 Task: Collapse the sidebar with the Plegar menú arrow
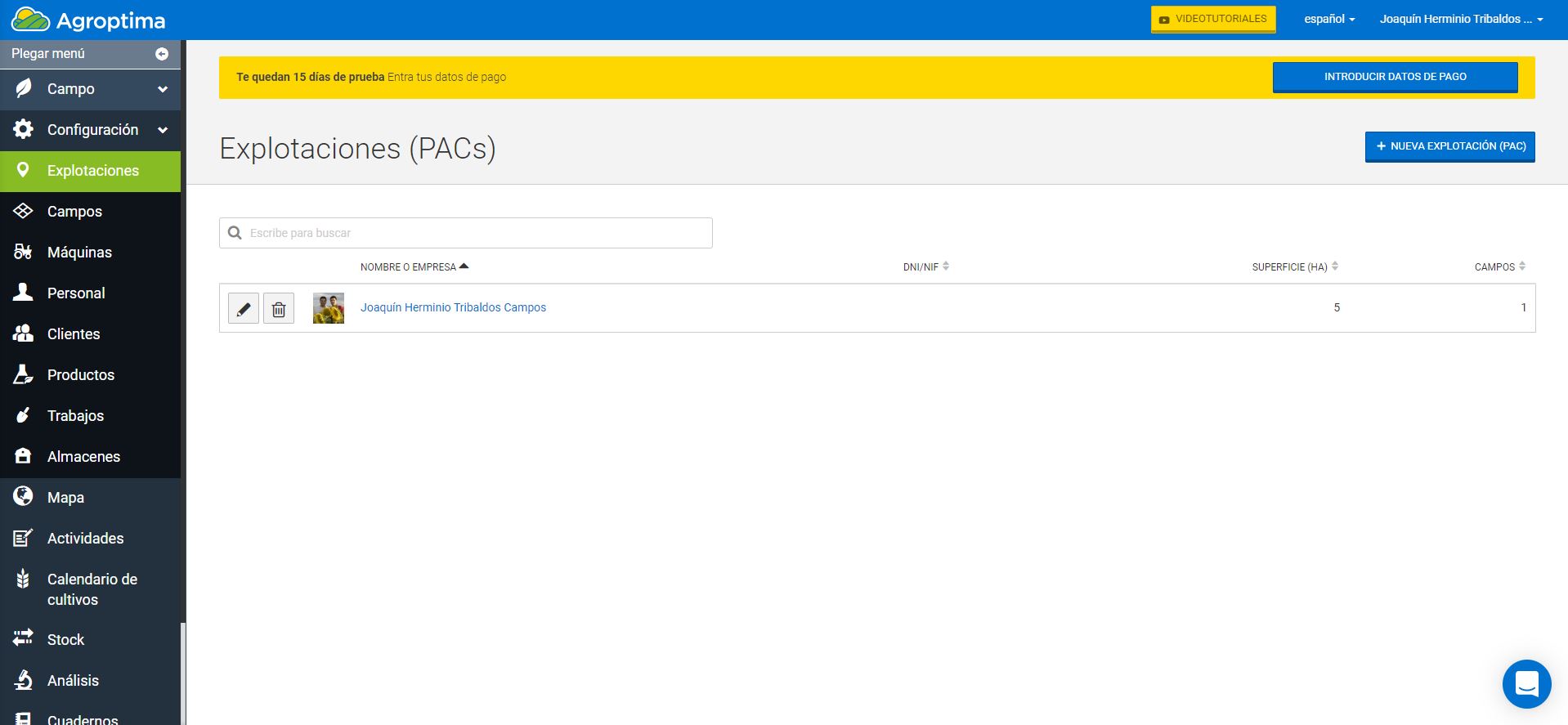click(162, 53)
